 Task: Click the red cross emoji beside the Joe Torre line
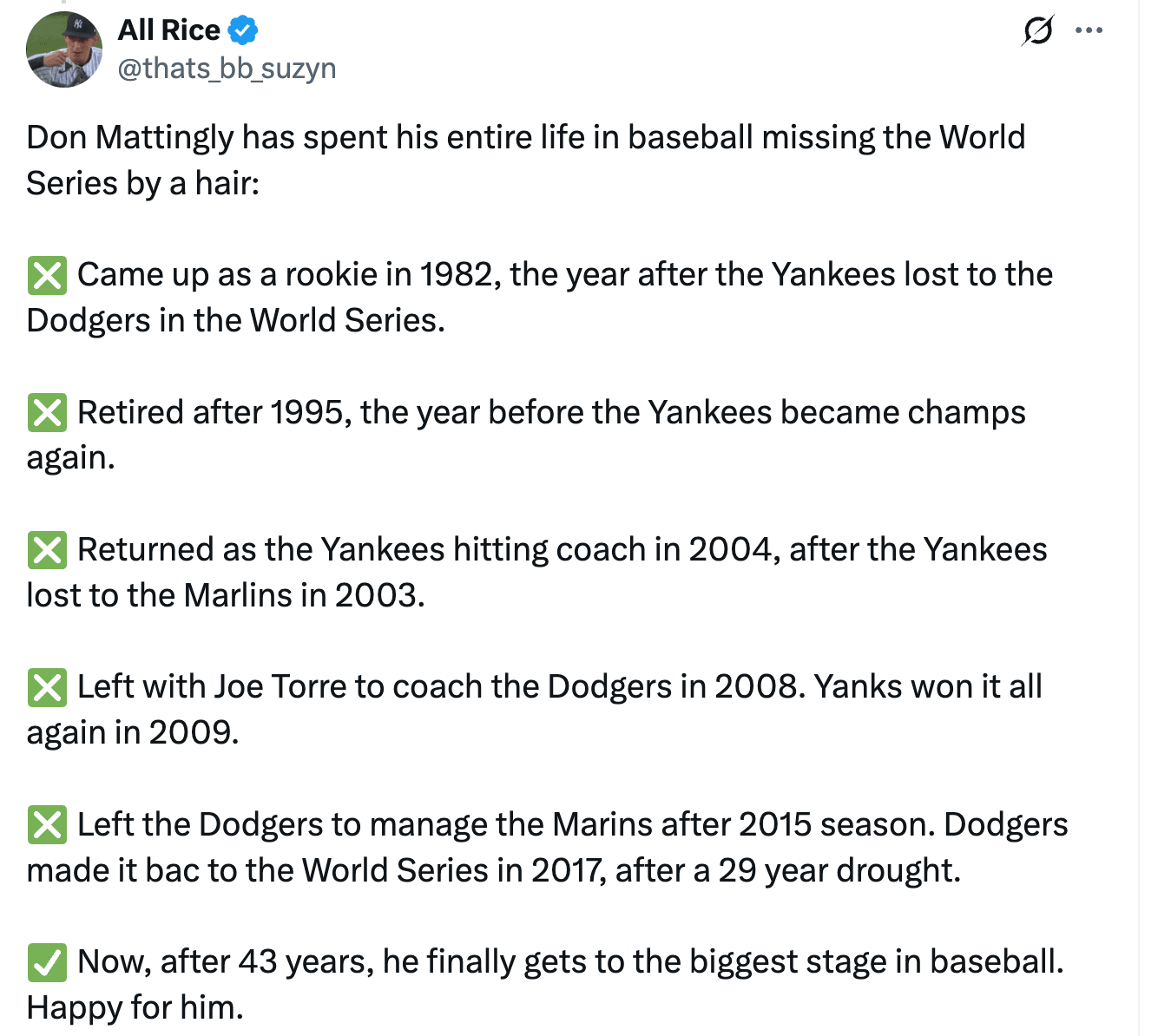point(48,688)
